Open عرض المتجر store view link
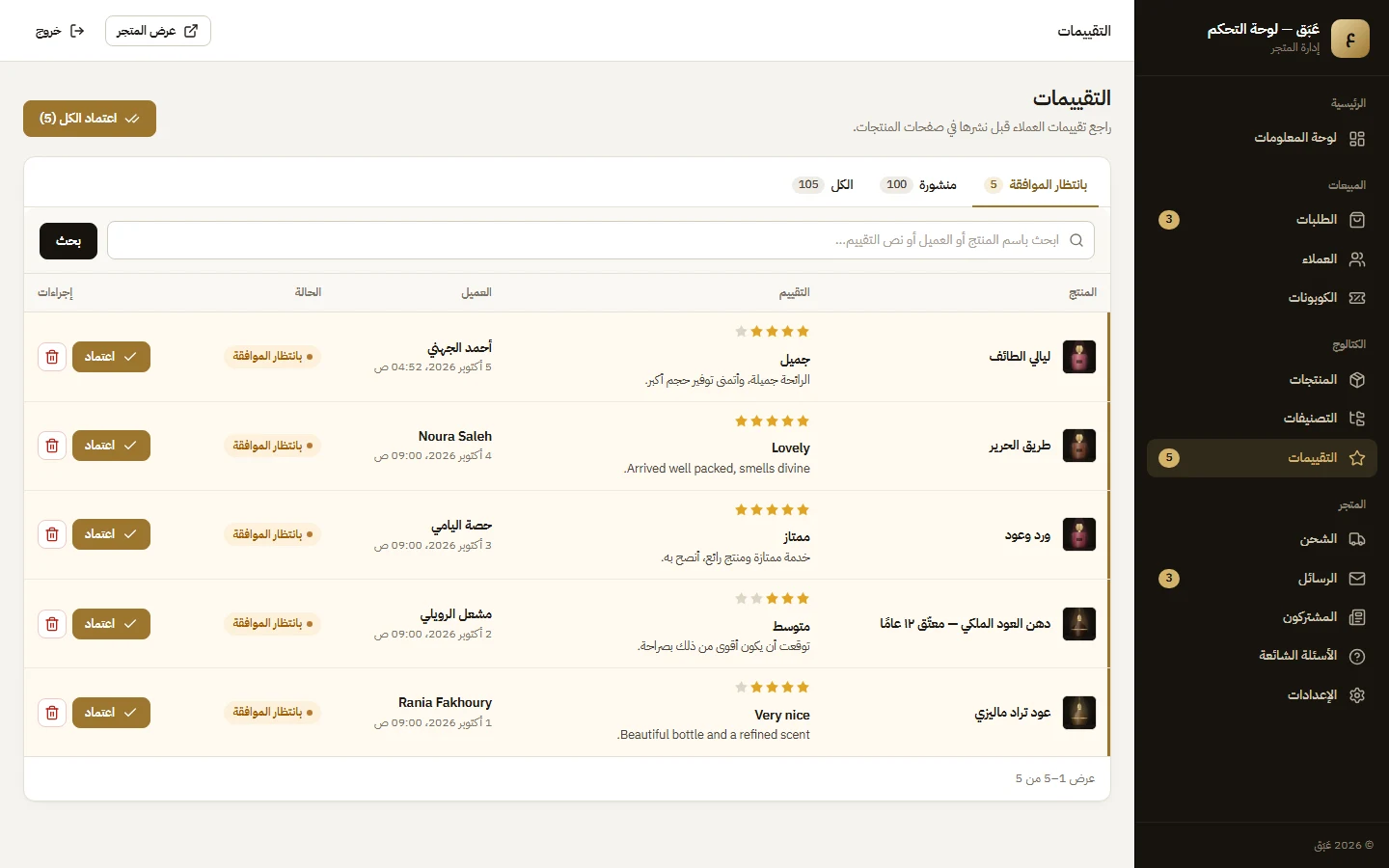 point(158,31)
